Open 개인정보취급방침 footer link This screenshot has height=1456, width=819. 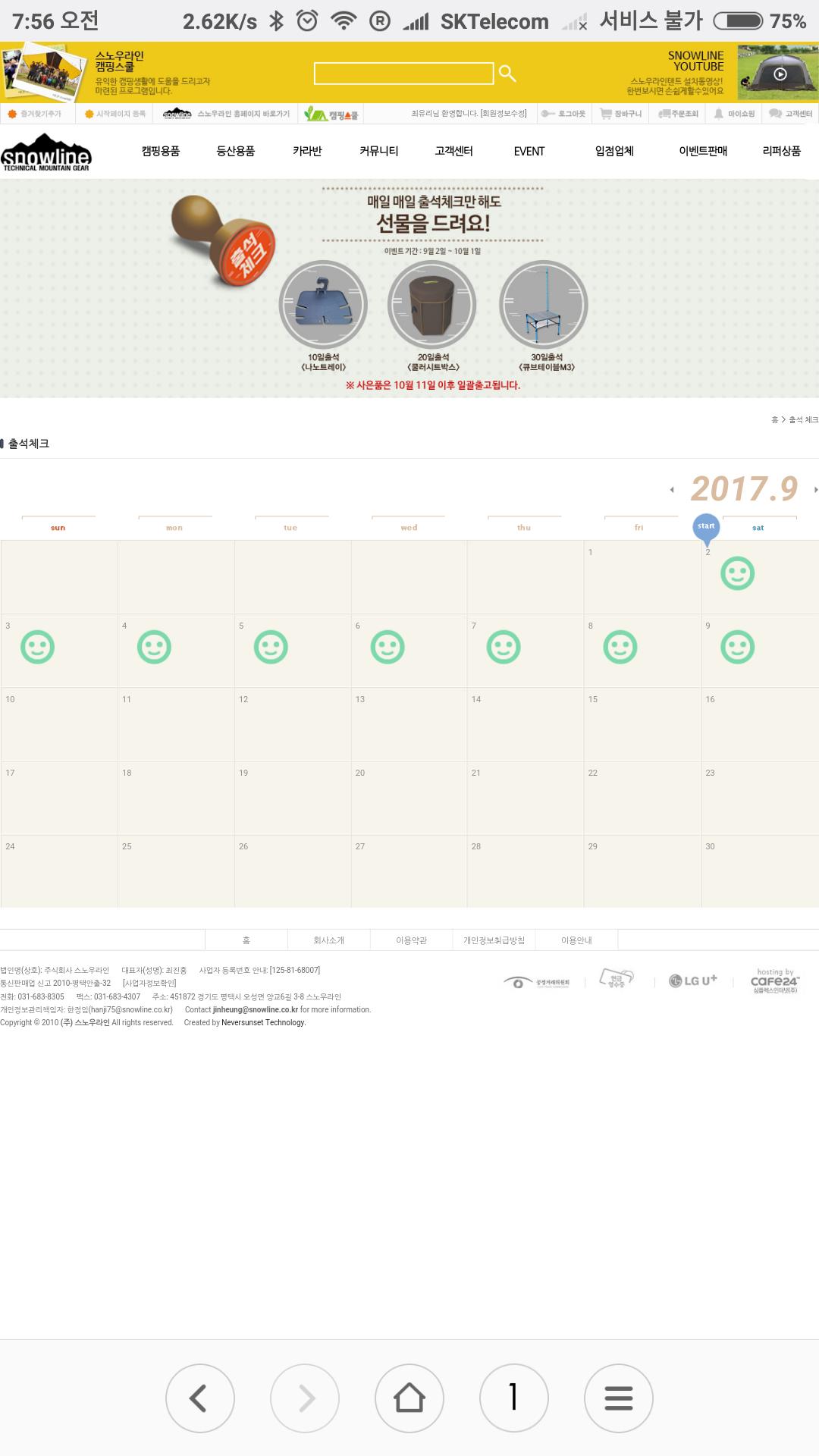494,940
